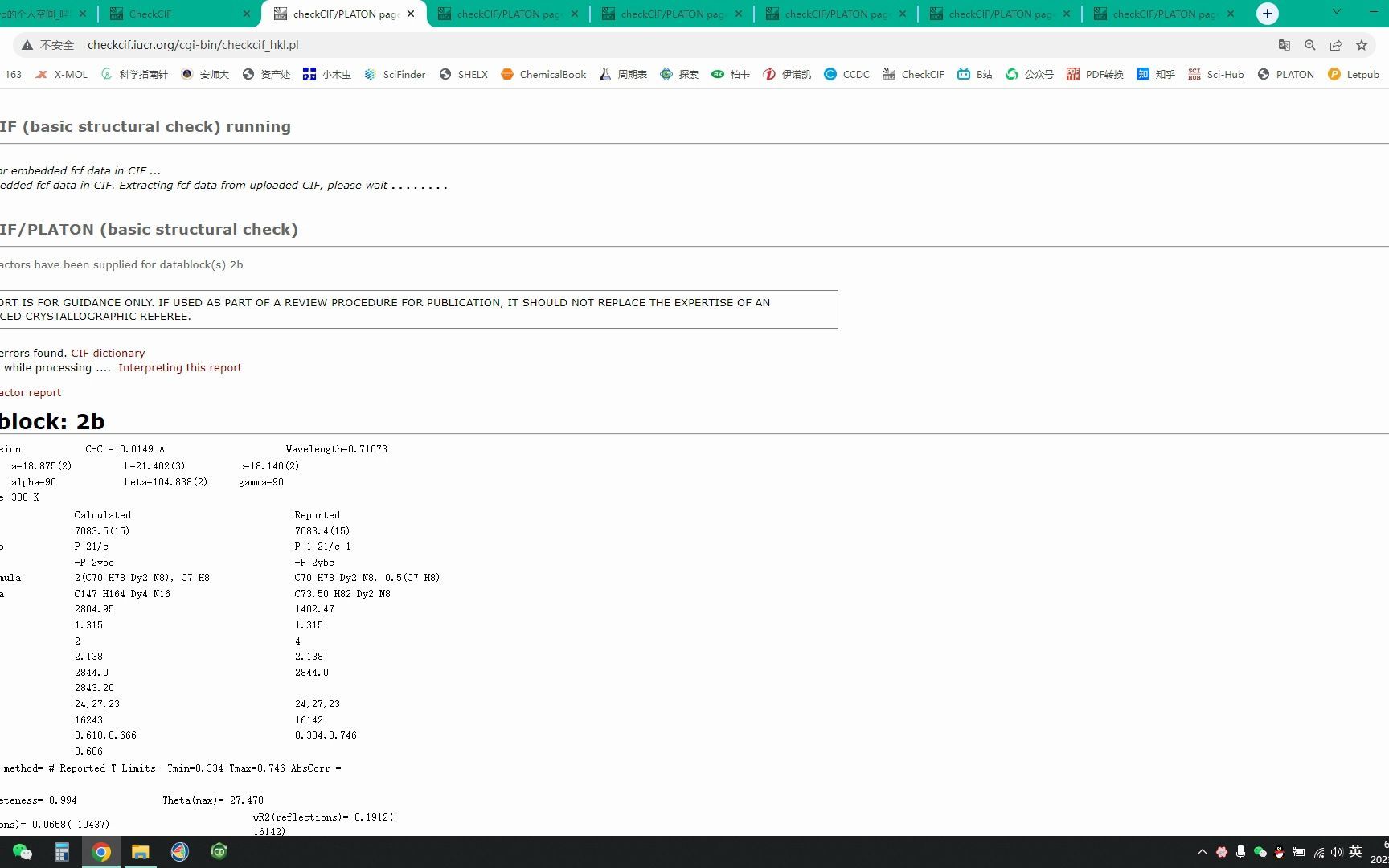Open the ChemicalBook bookmark
This screenshot has height=868, width=1389.
click(543, 74)
